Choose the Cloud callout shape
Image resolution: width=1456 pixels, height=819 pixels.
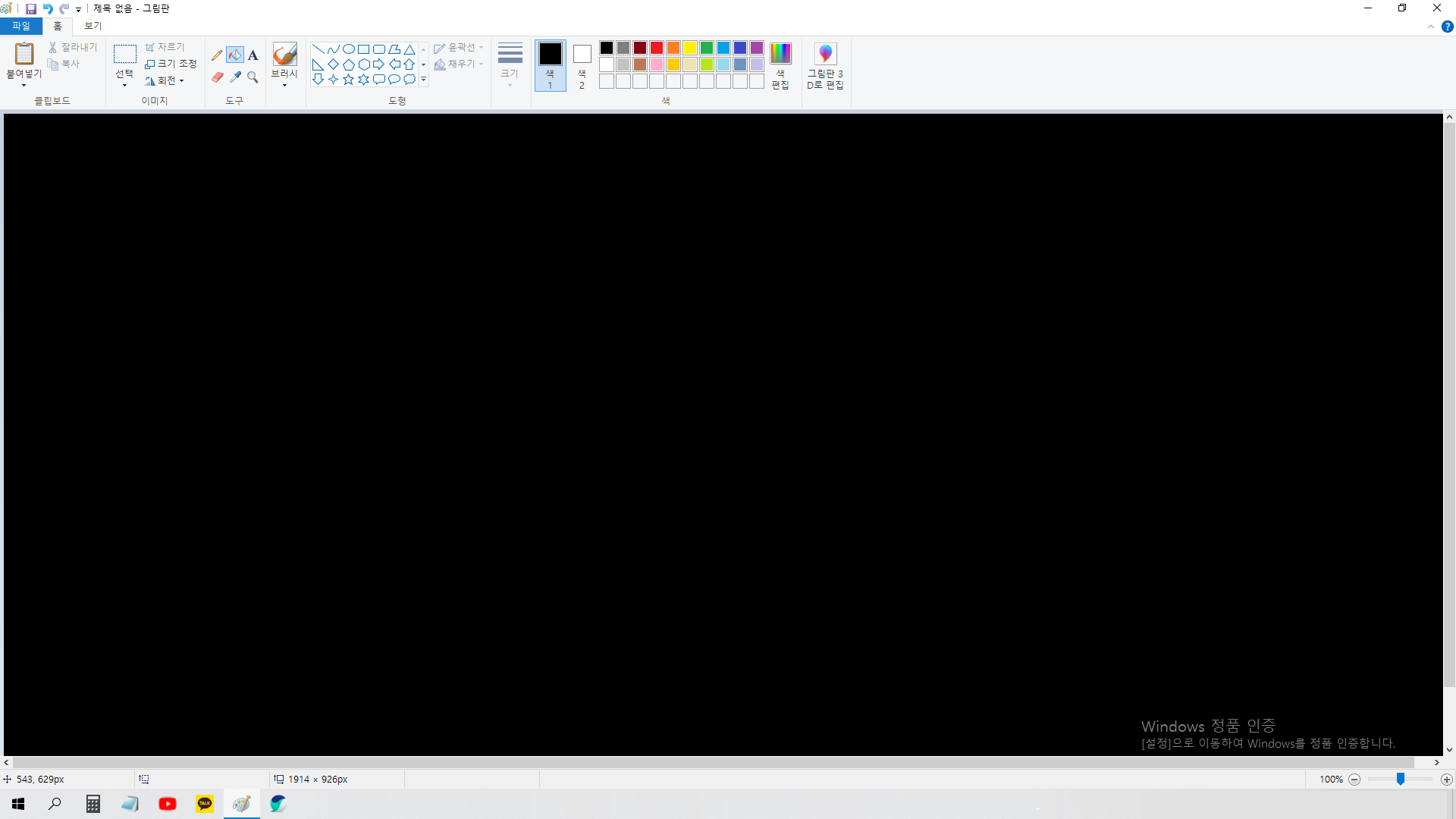409,80
